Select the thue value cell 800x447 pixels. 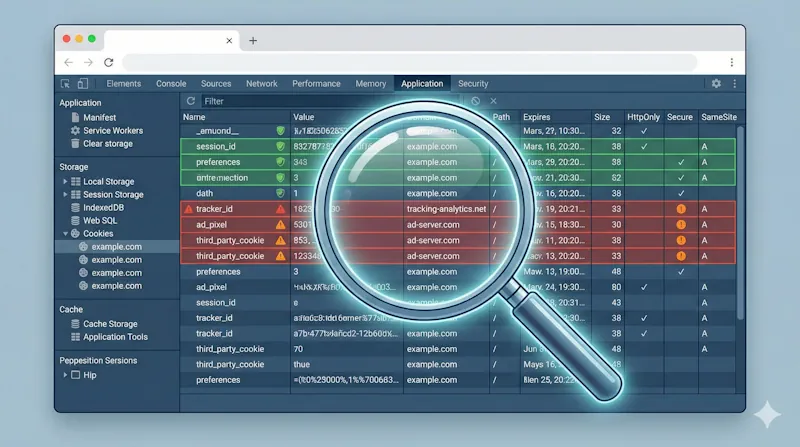click(x=302, y=364)
